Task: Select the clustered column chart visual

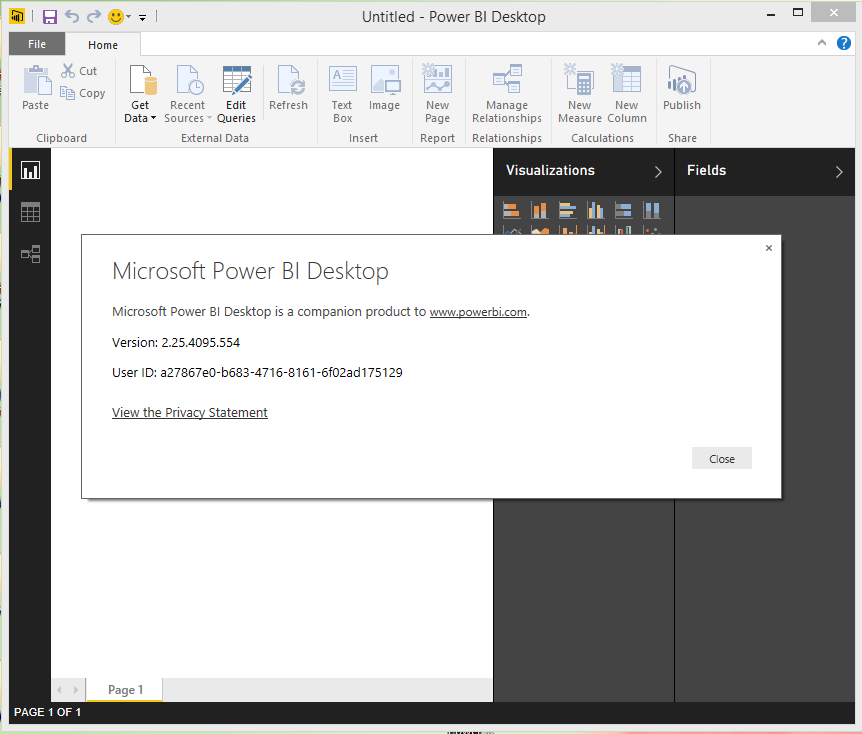Action: [595, 210]
